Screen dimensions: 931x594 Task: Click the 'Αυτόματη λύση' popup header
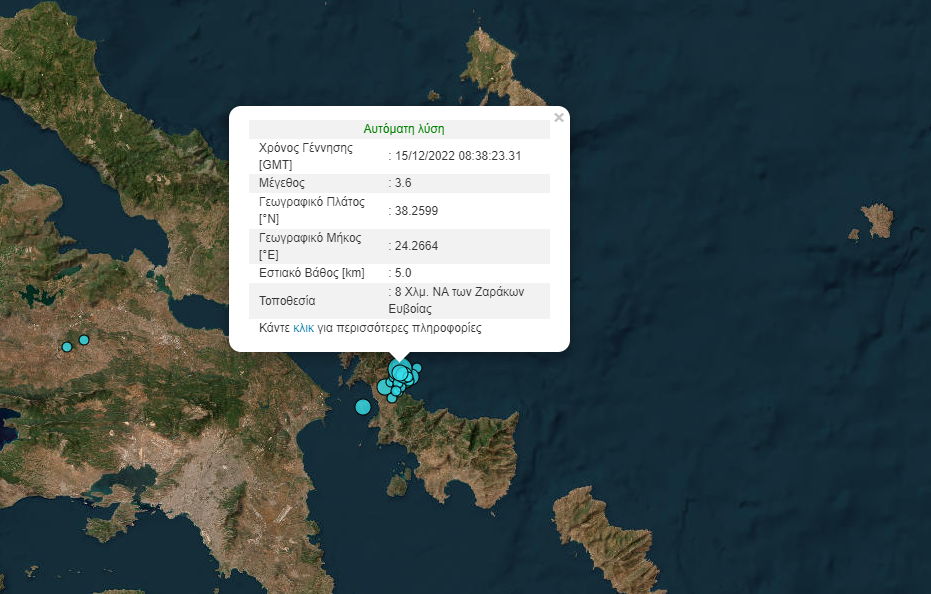pos(403,129)
